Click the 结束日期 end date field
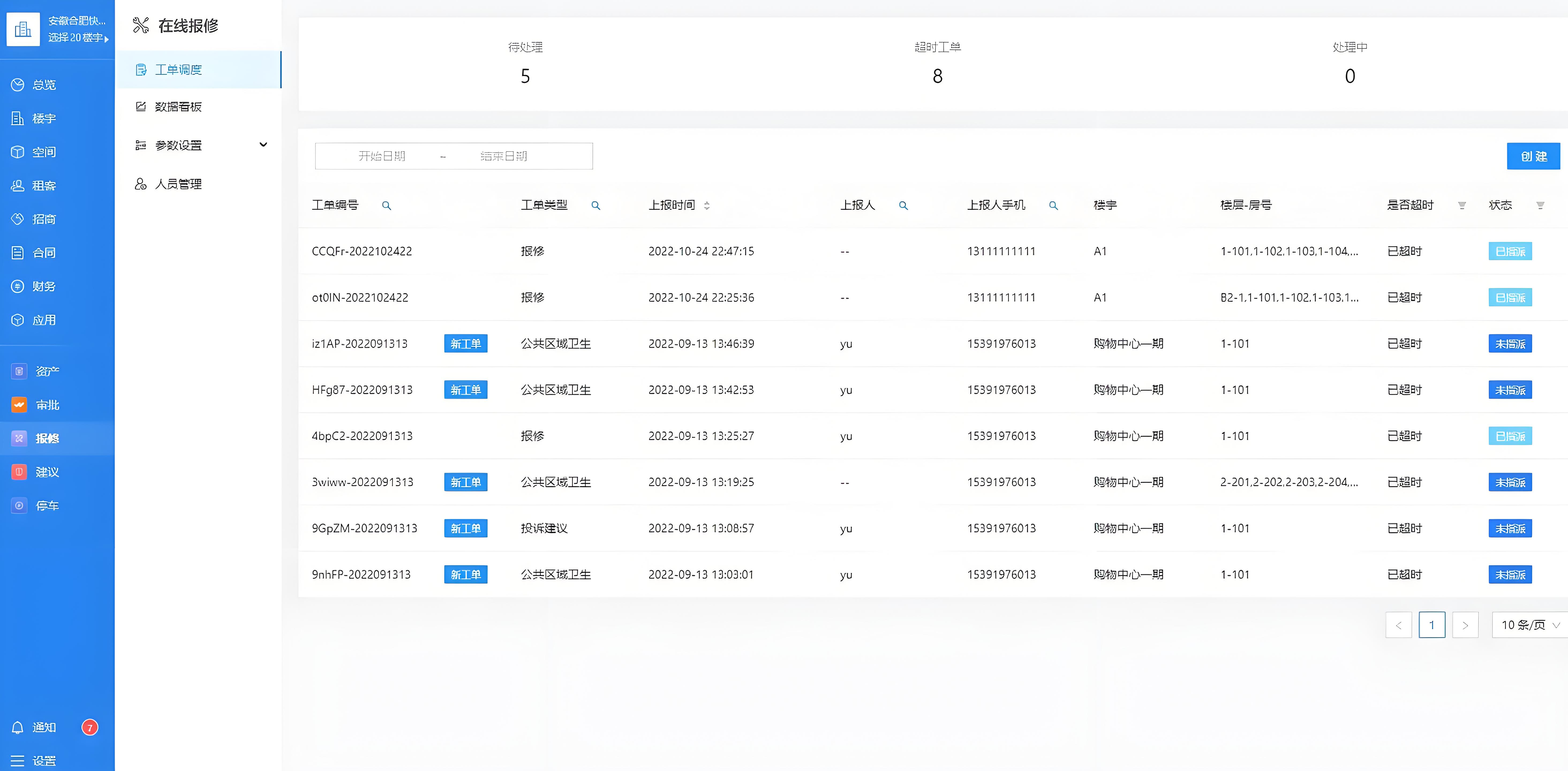This screenshot has height=771, width=1568. (x=503, y=156)
